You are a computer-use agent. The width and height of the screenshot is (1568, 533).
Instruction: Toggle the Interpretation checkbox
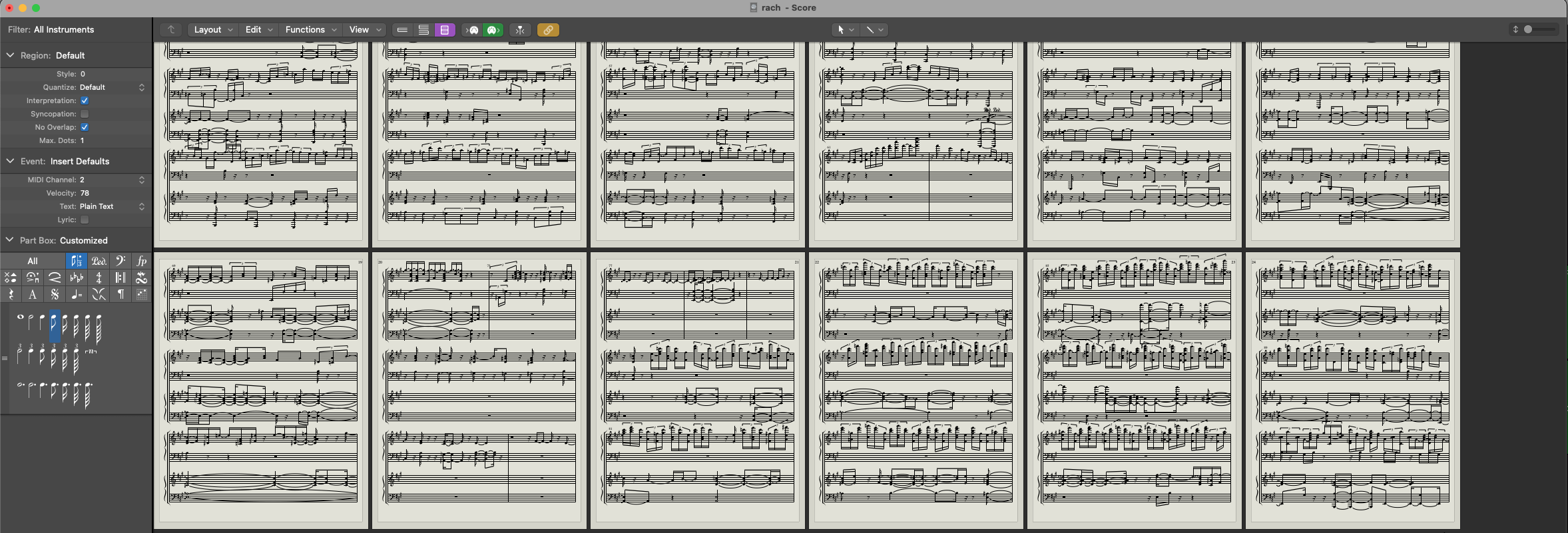point(85,100)
